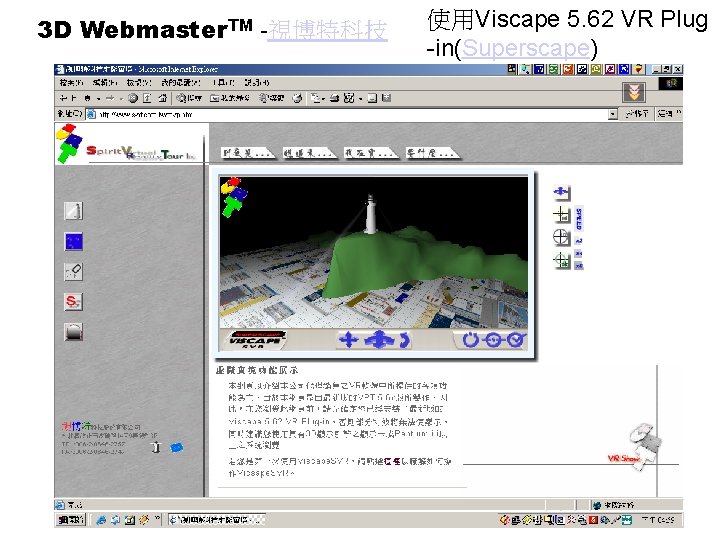Open the 工具 (Tools) menu in Internet Explorer
Image resolution: width=720 pixels, height=540 pixels.
(224, 83)
